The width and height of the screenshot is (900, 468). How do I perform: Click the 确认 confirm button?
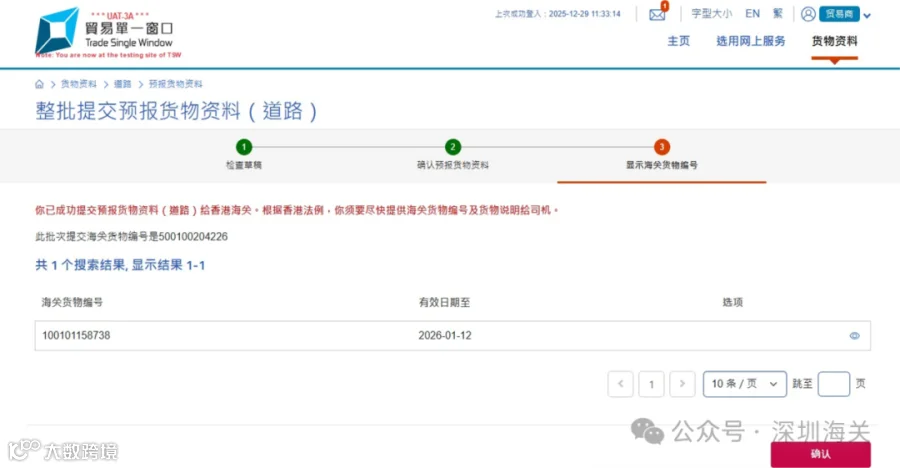820,454
